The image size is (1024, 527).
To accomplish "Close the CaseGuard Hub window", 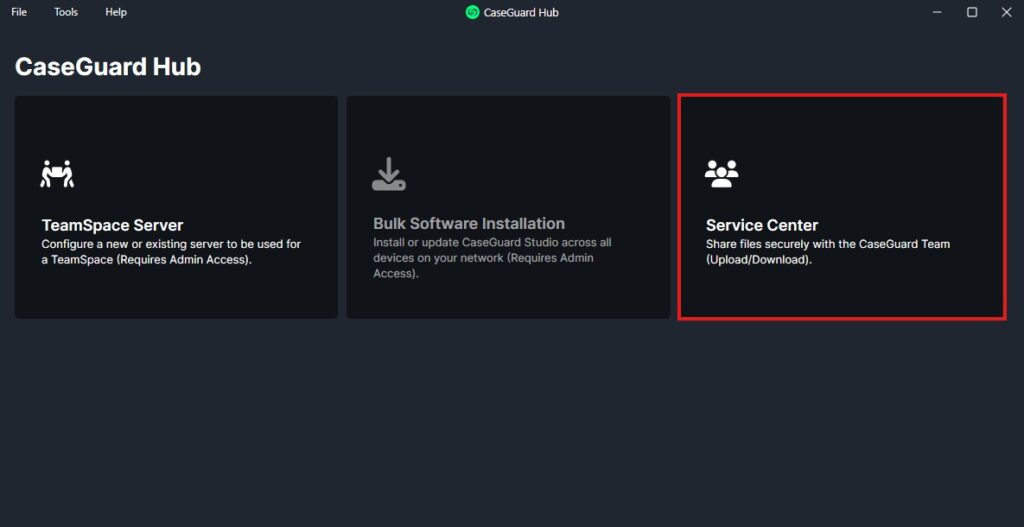I will [1006, 12].
